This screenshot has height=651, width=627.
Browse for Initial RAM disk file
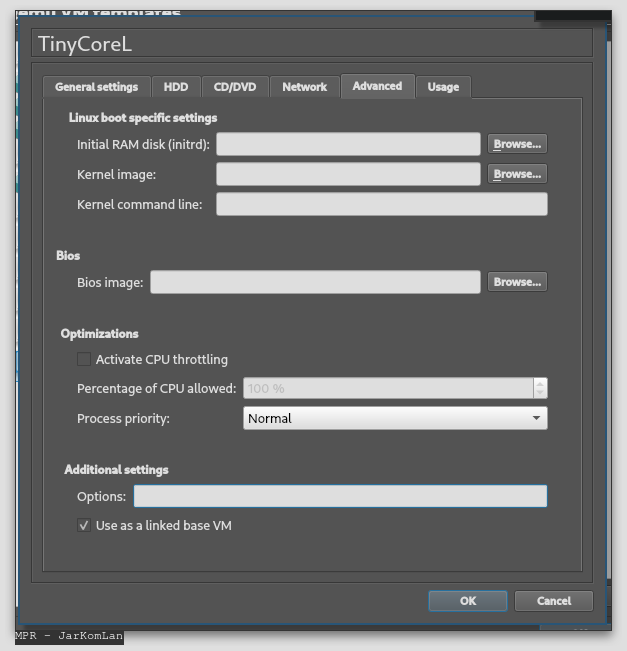point(517,144)
